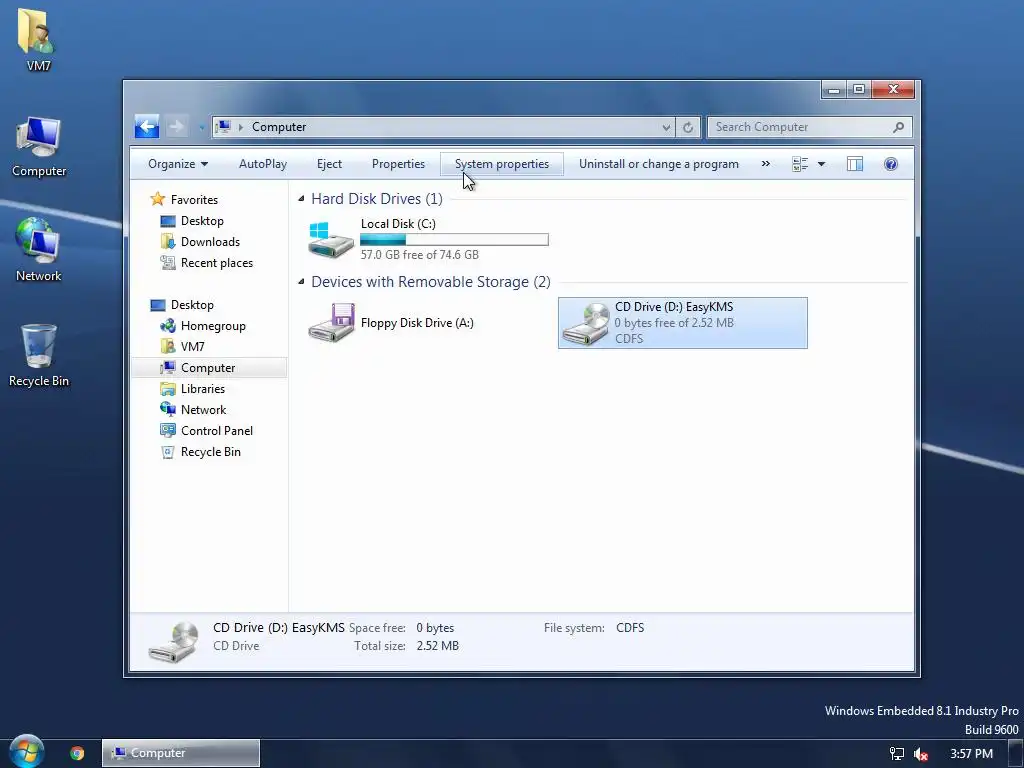Open Downloads in the navigation pane
Viewport: 1024px width, 768px height.
point(210,242)
